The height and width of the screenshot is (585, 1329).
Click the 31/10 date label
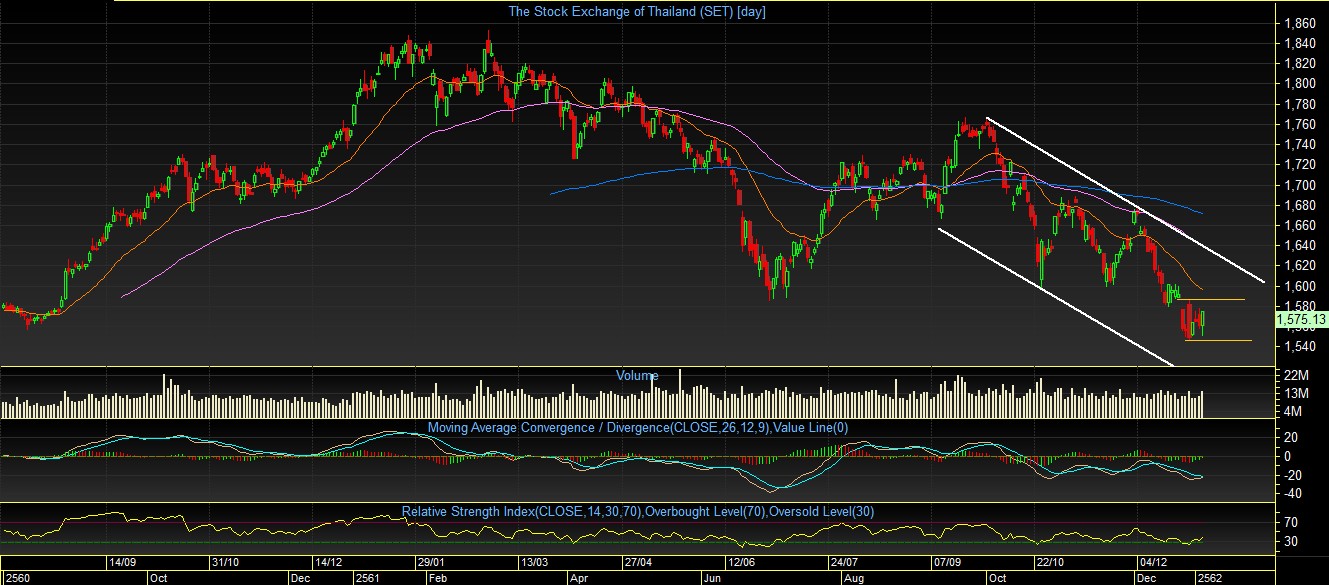pyautogui.click(x=225, y=562)
